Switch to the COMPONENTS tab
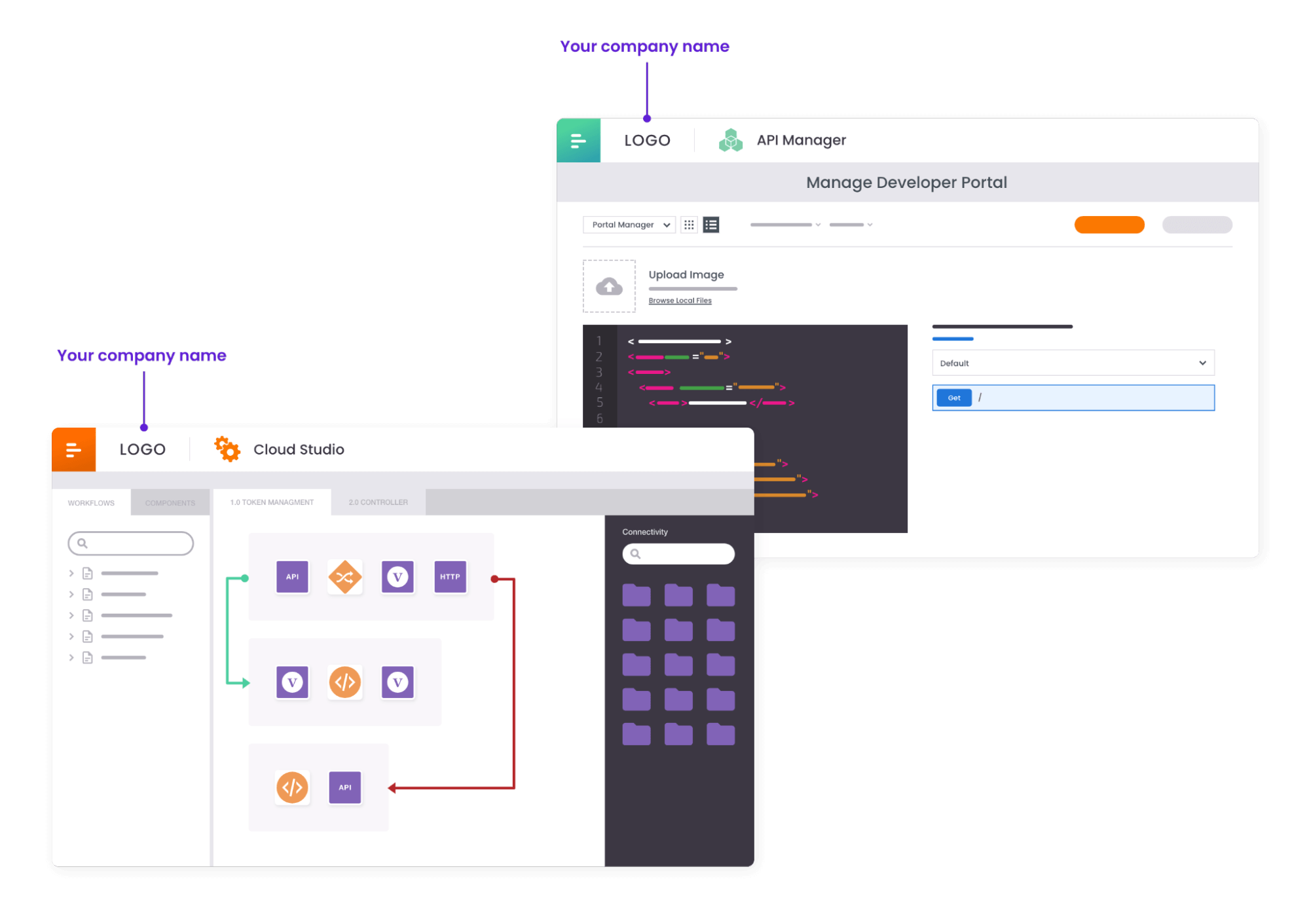This screenshot has height=924, width=1309. click(168, 502)
